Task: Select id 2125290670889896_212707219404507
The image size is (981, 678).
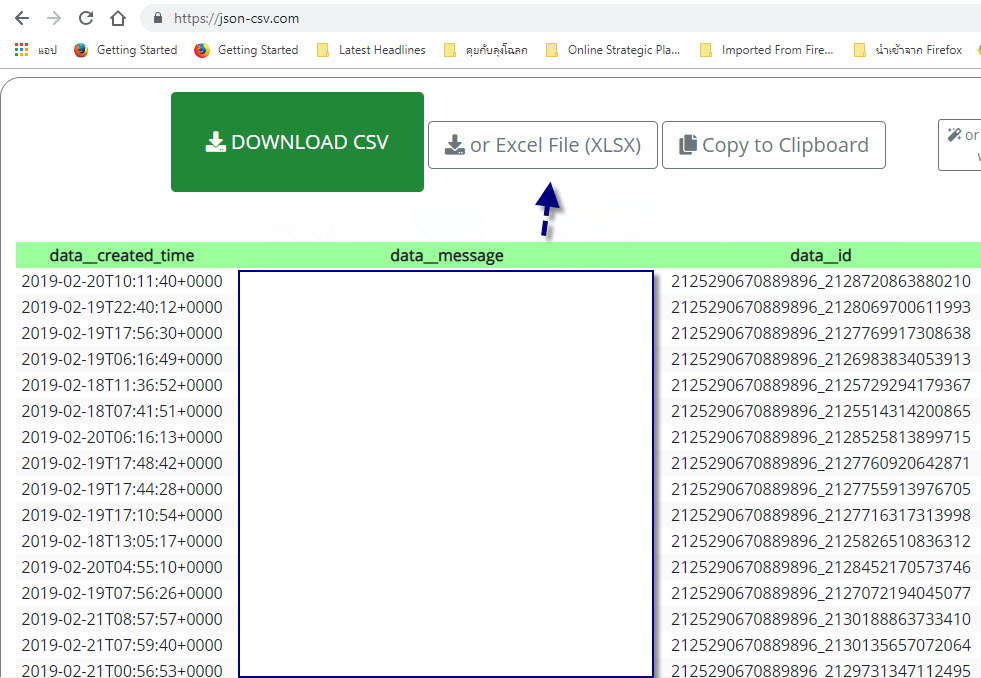Action: 820,593
